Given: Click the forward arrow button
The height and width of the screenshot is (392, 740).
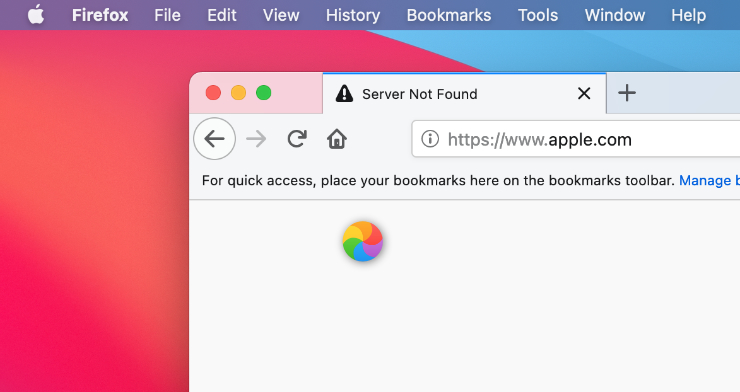Looking at the screenshot, I should pyautogui.click(x=256, y=139).
